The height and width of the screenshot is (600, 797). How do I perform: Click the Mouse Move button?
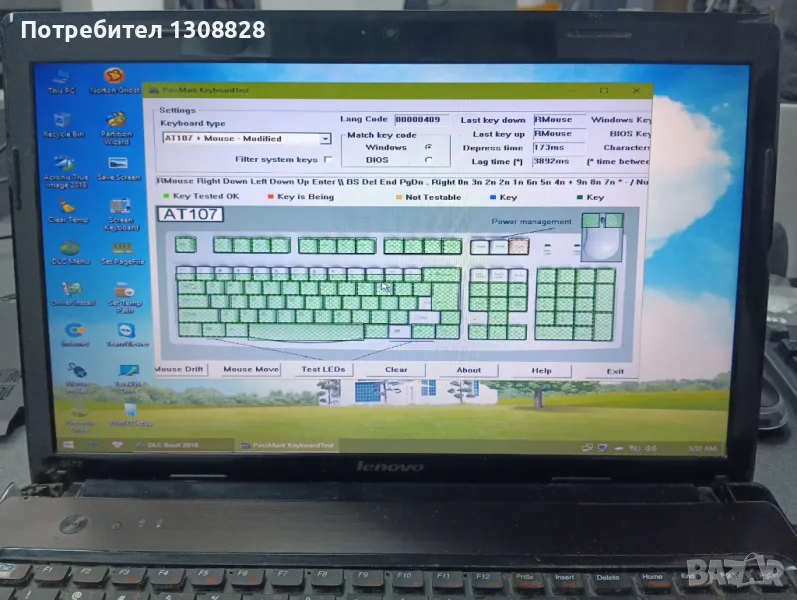(251, 369)
